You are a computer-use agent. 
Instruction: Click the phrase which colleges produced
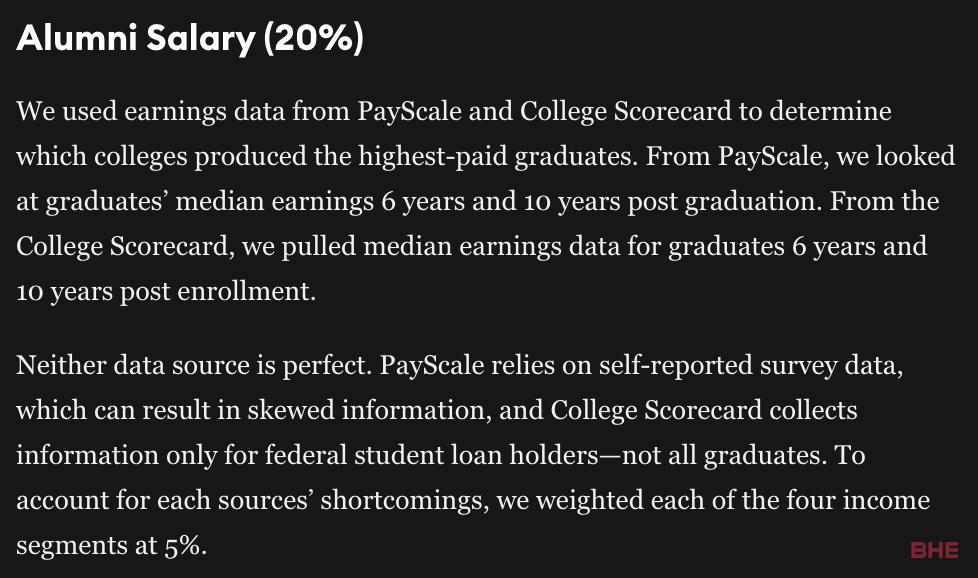click(x=162, y=157)
